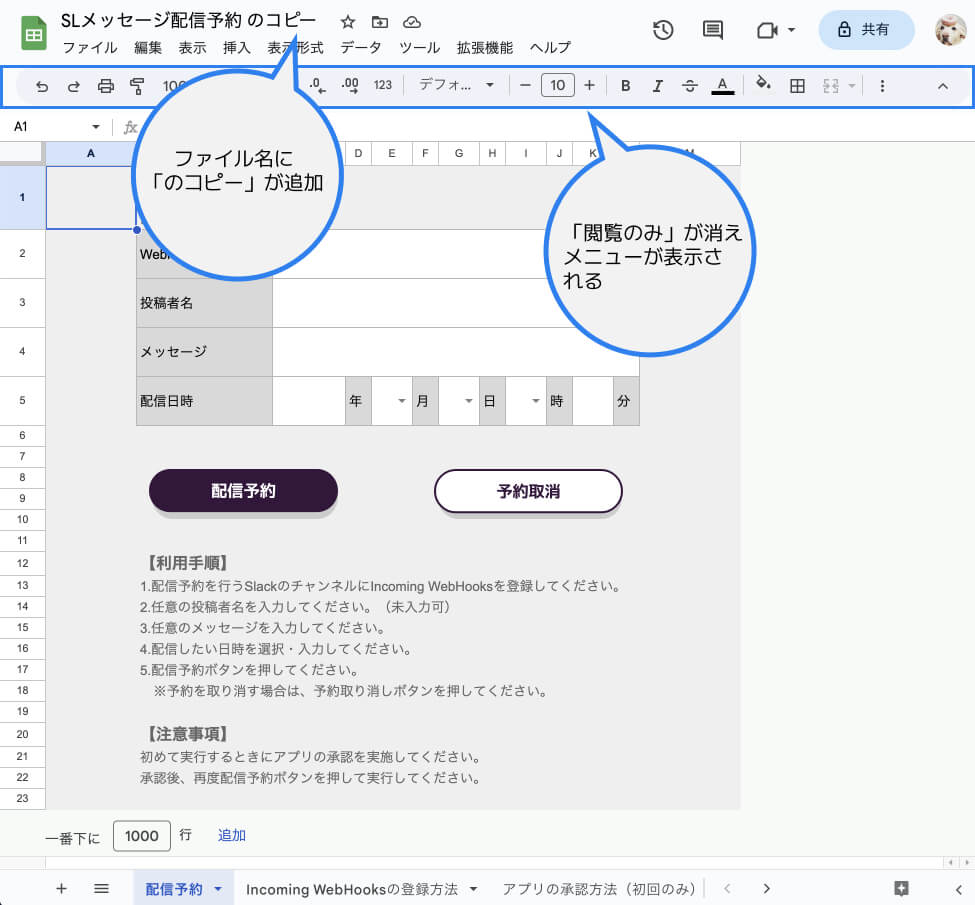
Task: Expand merge cells options arrow
Action: pyautogui.click(x=852, y=86)
